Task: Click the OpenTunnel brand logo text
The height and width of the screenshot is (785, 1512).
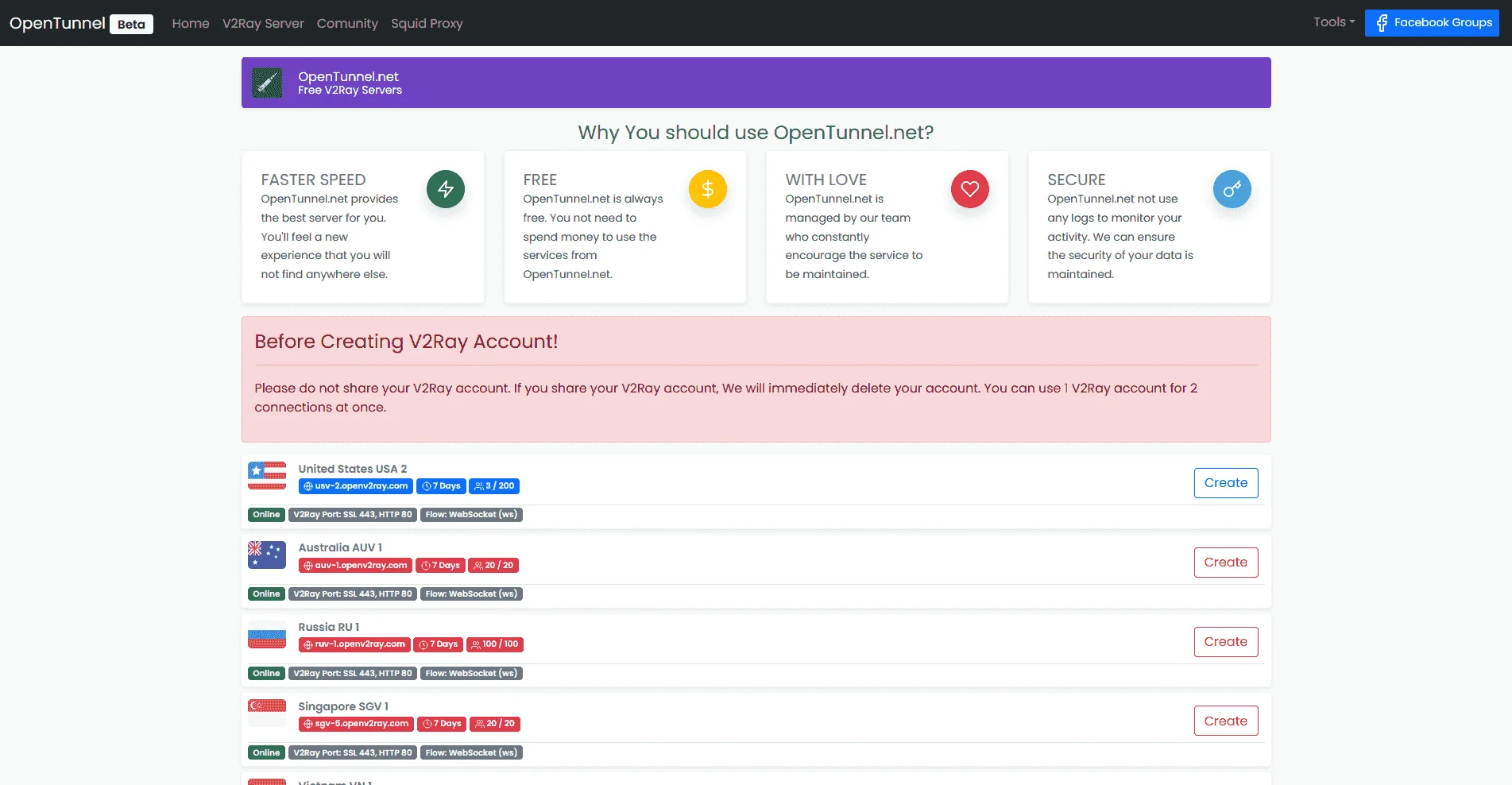Action: pos(57,23)
